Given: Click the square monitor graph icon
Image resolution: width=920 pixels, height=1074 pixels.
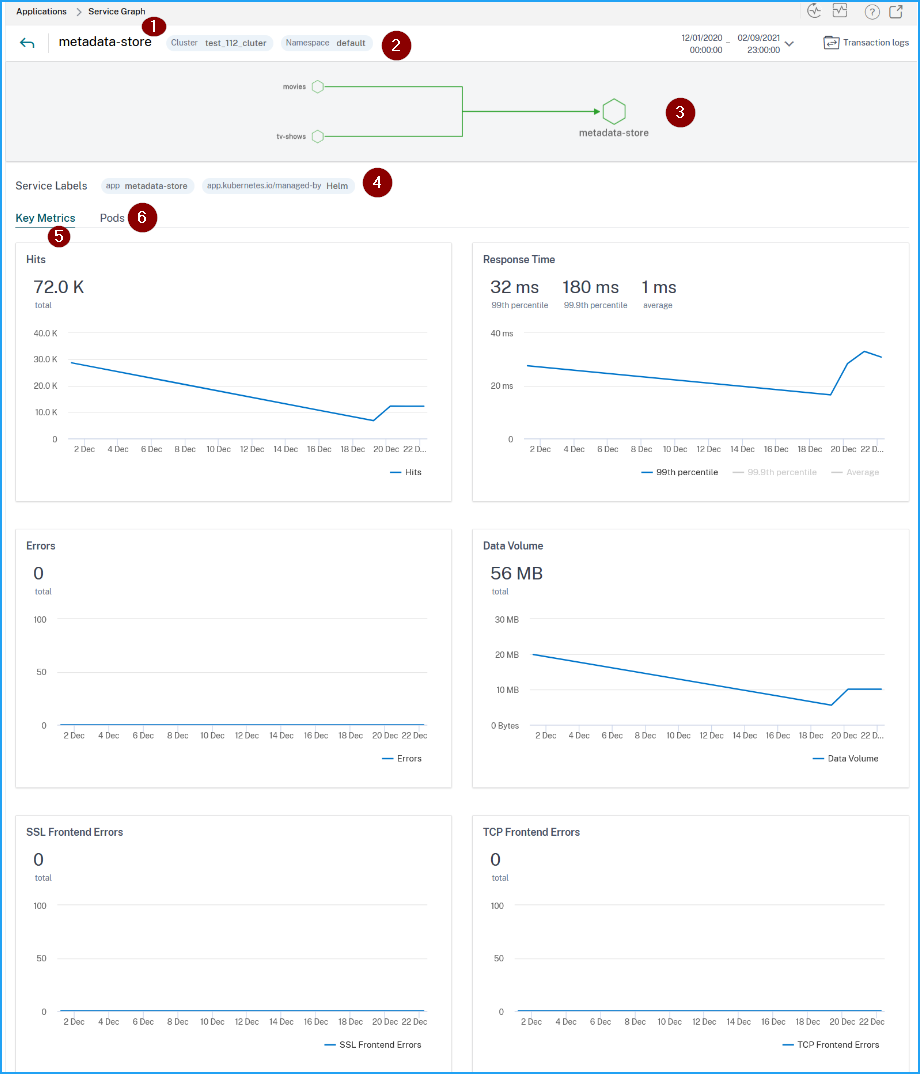Looking at the screenshot, I should (840, 11).
